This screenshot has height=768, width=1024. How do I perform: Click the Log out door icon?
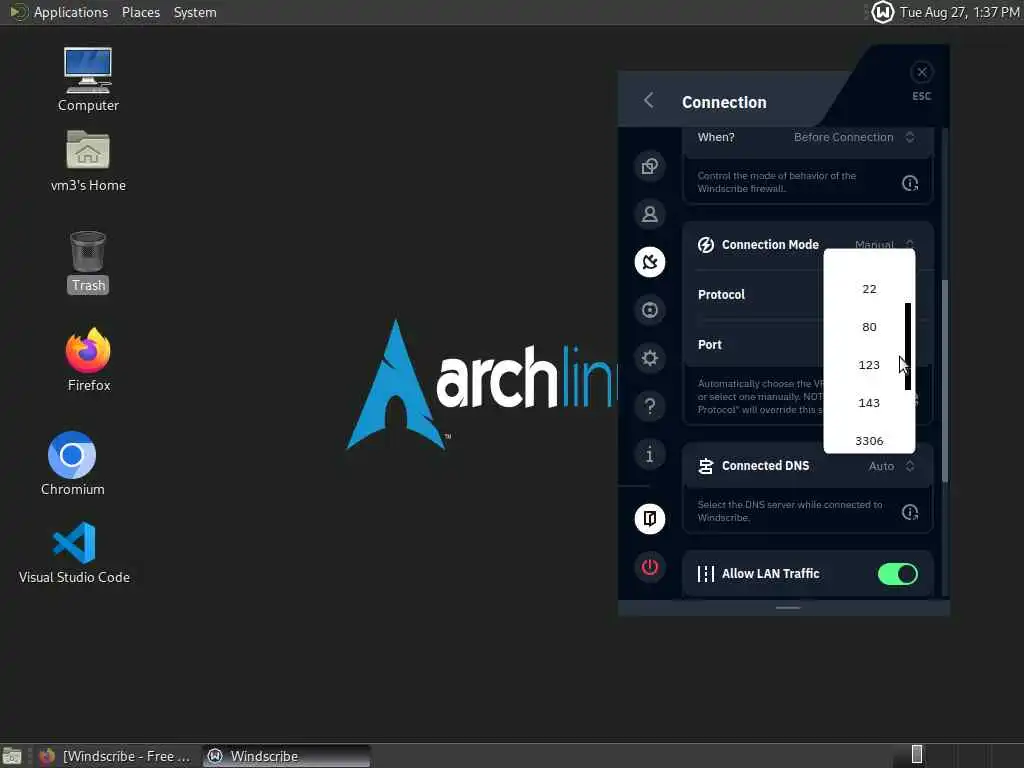pos(649,519)
